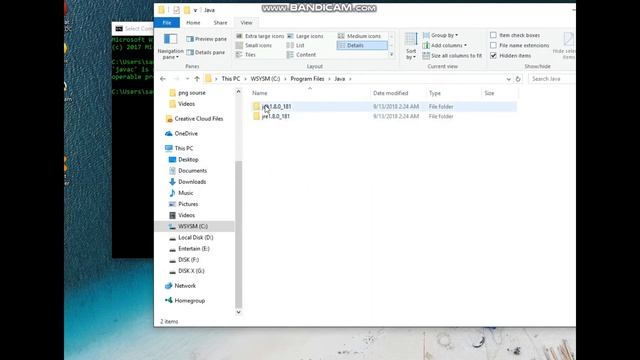The image size is (640, 360).
Task: Click Program Files in address bar
Action: coord(307,79)
